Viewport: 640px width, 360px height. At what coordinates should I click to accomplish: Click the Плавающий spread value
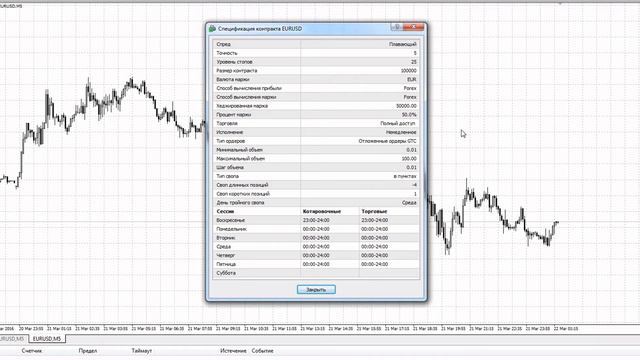coord(402,44)
